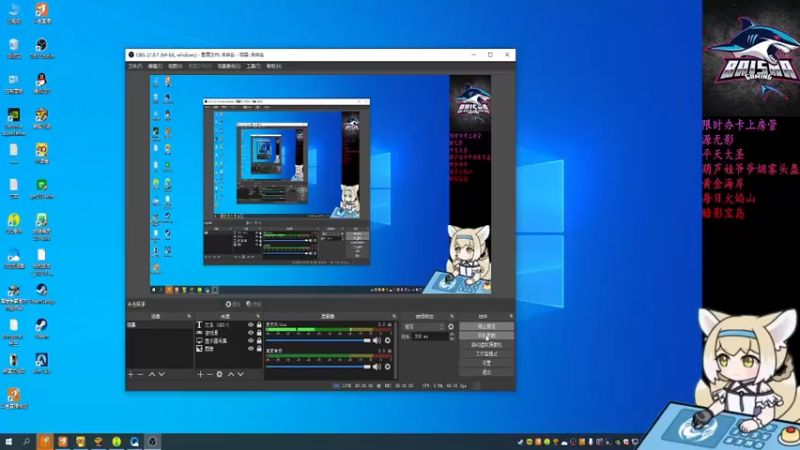Decrease transition duration with the down arrow

(452, 339)
